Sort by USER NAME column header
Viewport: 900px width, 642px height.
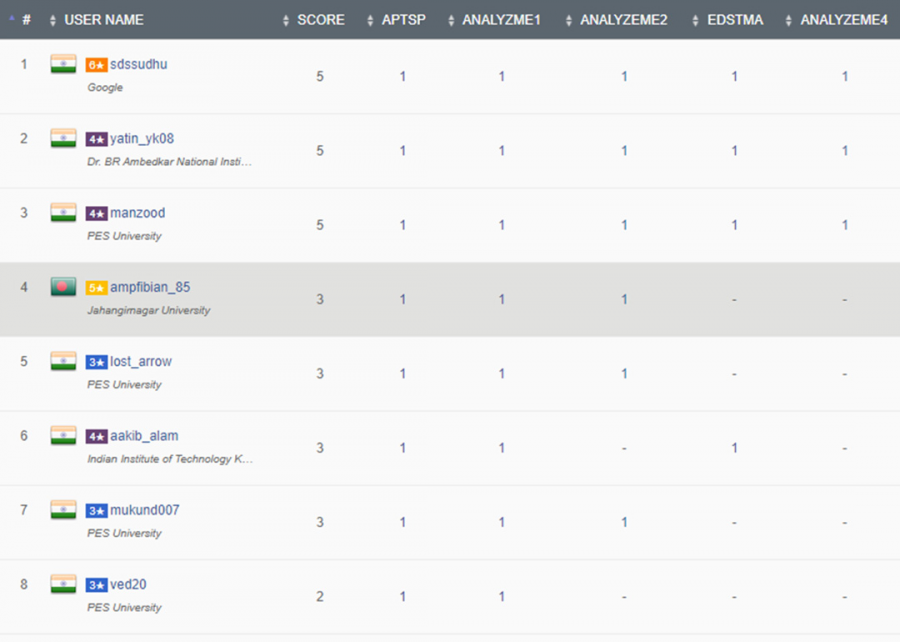(103, 20)
